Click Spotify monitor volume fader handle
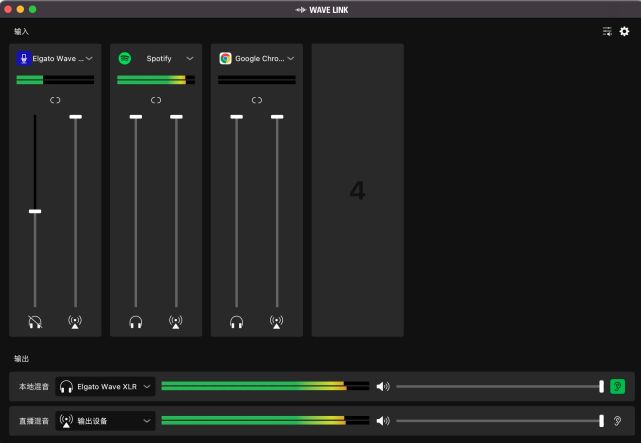 [x=136, y=117]
